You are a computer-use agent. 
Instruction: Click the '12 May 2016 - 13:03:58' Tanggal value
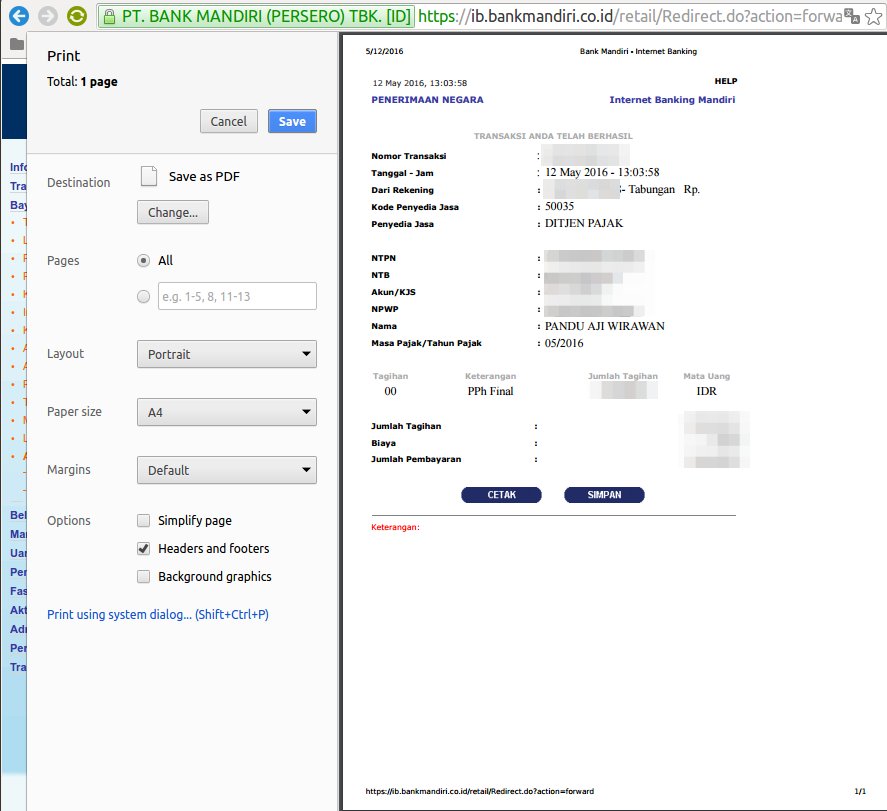(602, 172)
